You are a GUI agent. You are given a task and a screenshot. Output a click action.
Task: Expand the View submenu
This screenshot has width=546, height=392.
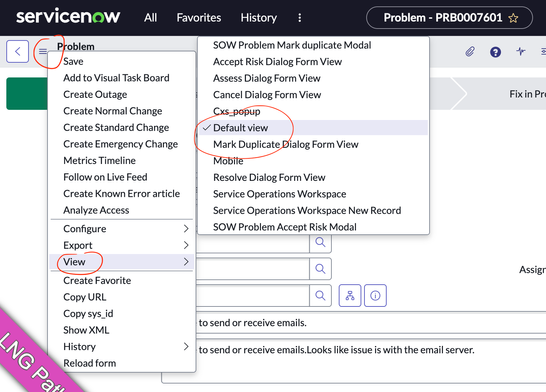tap(122, 262)
